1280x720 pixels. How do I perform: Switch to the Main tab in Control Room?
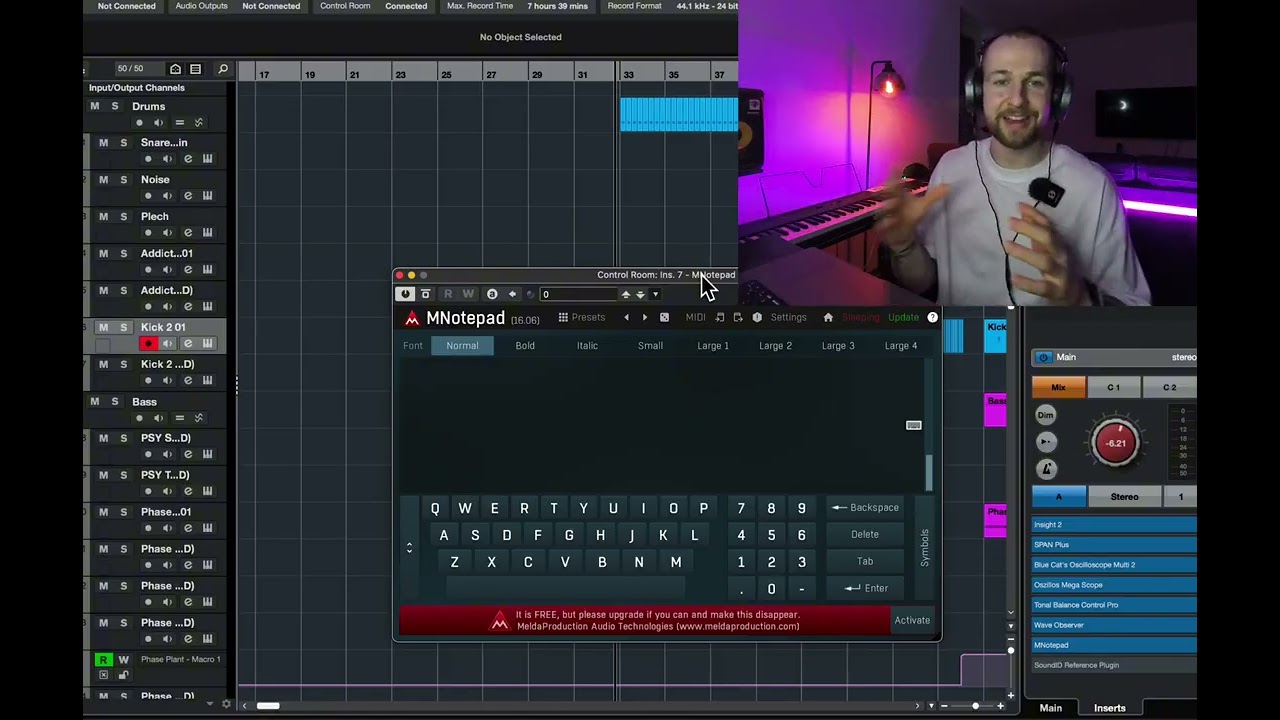(x=1050, y=708)
